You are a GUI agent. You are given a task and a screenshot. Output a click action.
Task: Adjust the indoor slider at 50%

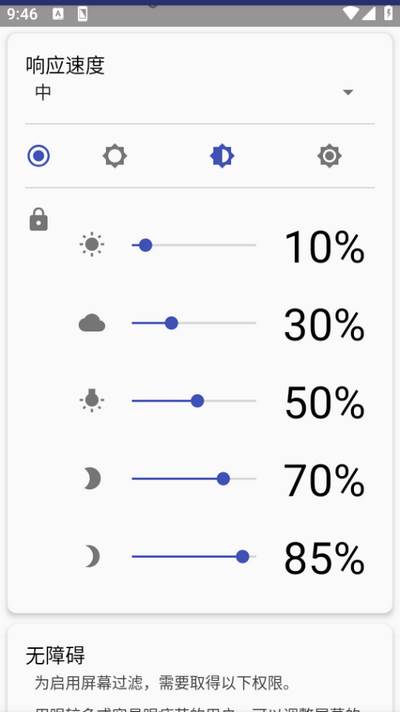point(194,401)
